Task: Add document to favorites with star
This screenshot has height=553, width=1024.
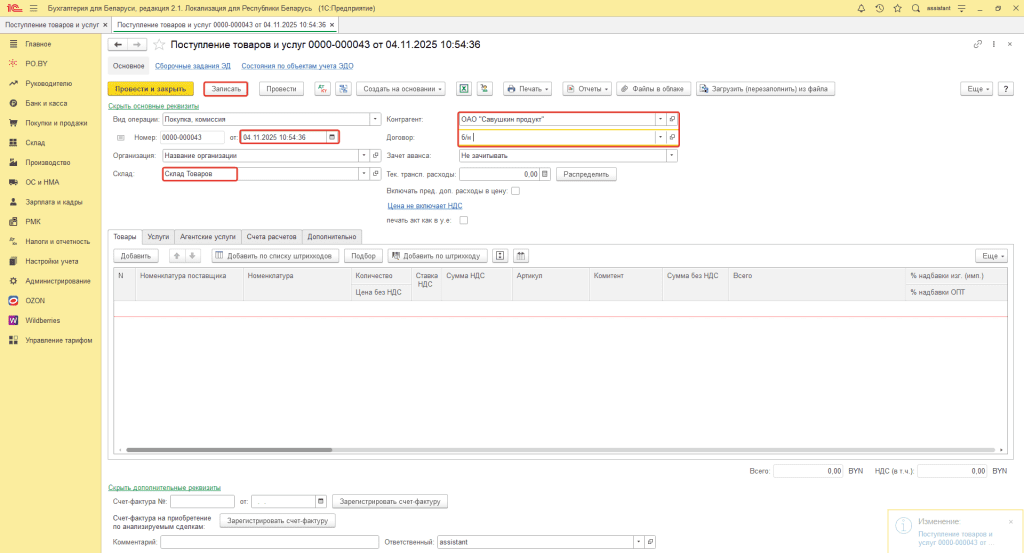Action: tap(159, 44)
